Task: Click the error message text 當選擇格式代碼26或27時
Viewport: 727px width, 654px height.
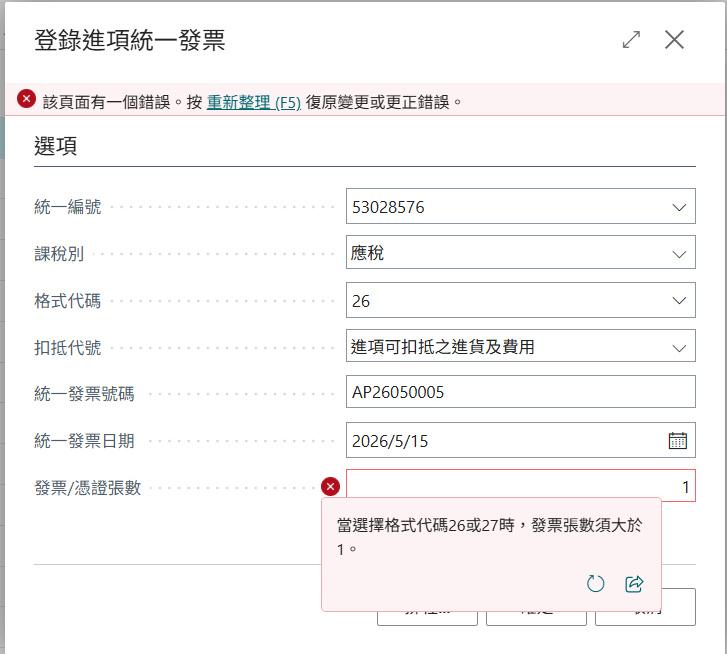Action: tap(426, 526)
